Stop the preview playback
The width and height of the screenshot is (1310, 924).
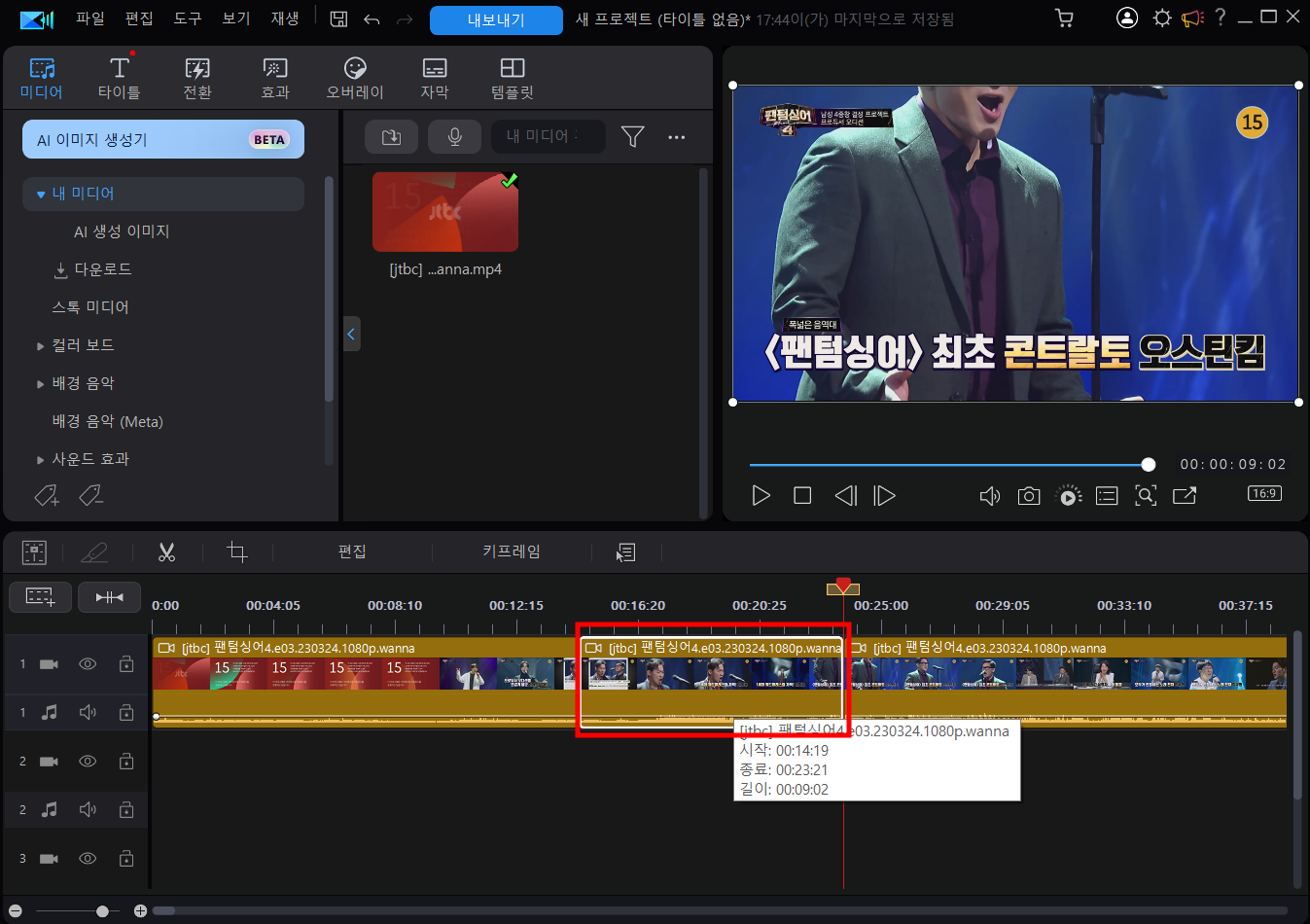[x=802, y=496]
